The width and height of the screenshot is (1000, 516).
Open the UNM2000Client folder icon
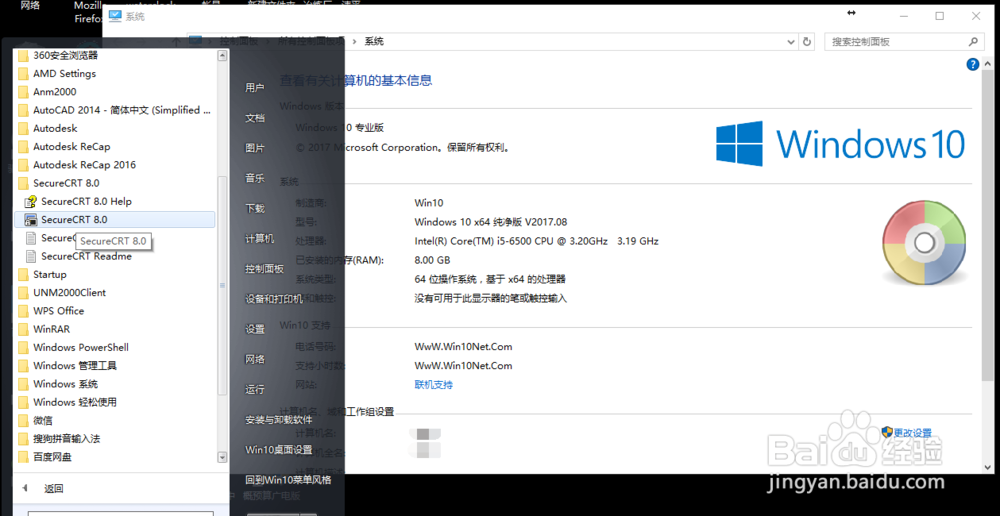23,293
